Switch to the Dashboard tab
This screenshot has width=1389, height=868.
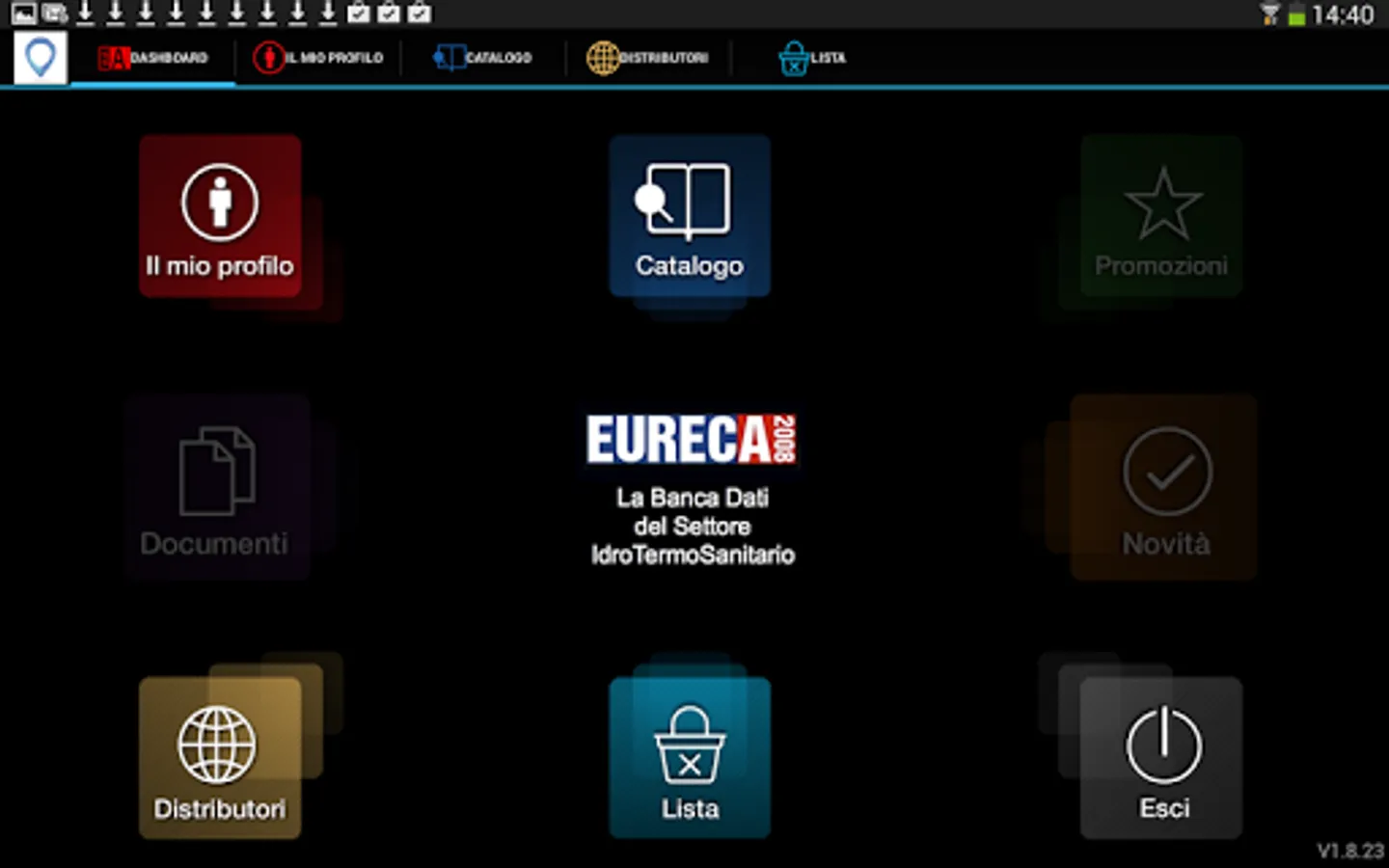[153, 58]
